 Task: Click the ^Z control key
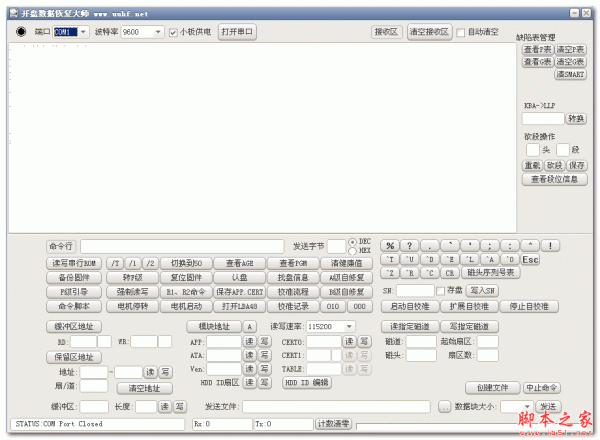[390, 273]
